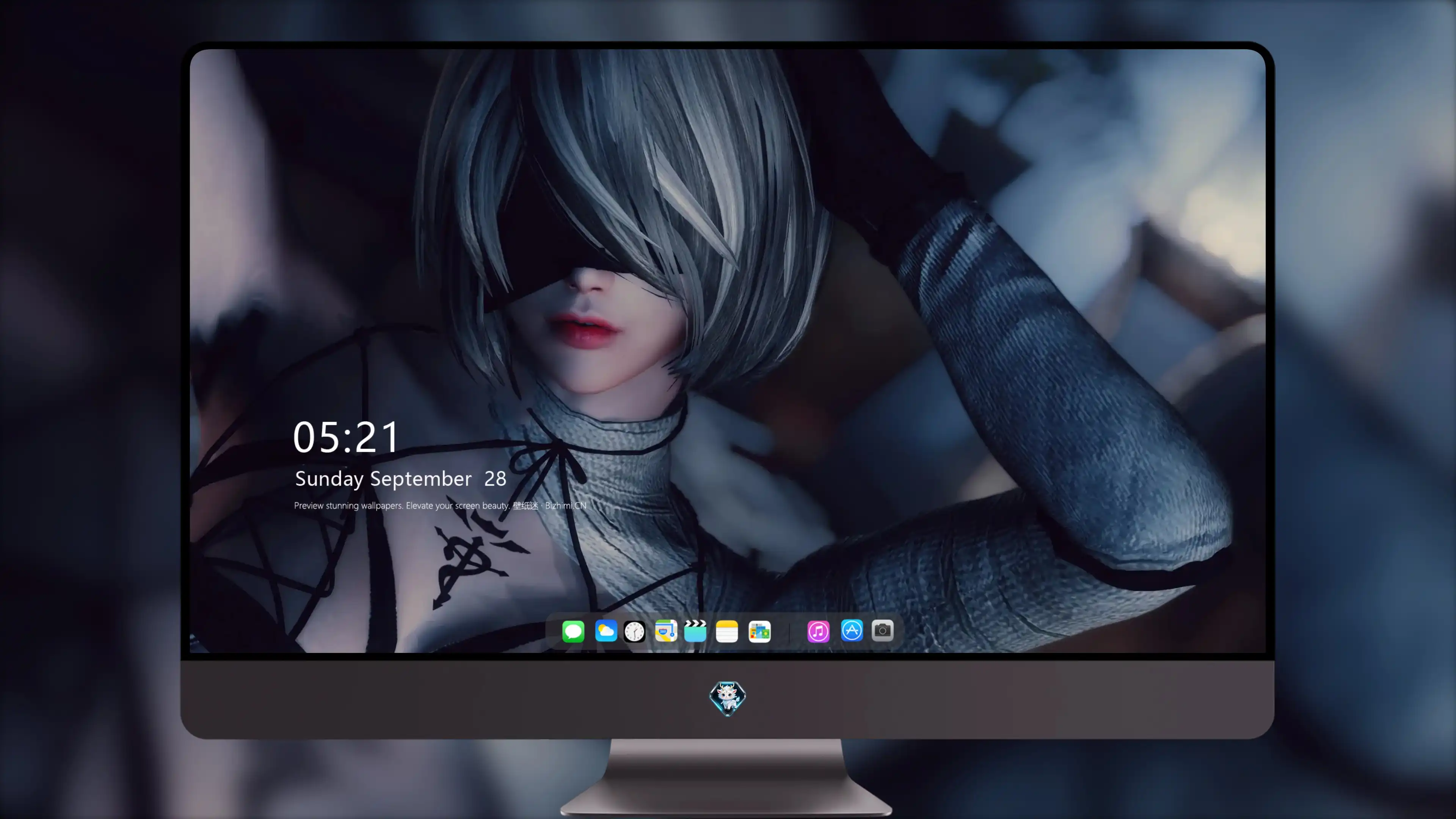Open the blue App Store icon

[852, 631]
